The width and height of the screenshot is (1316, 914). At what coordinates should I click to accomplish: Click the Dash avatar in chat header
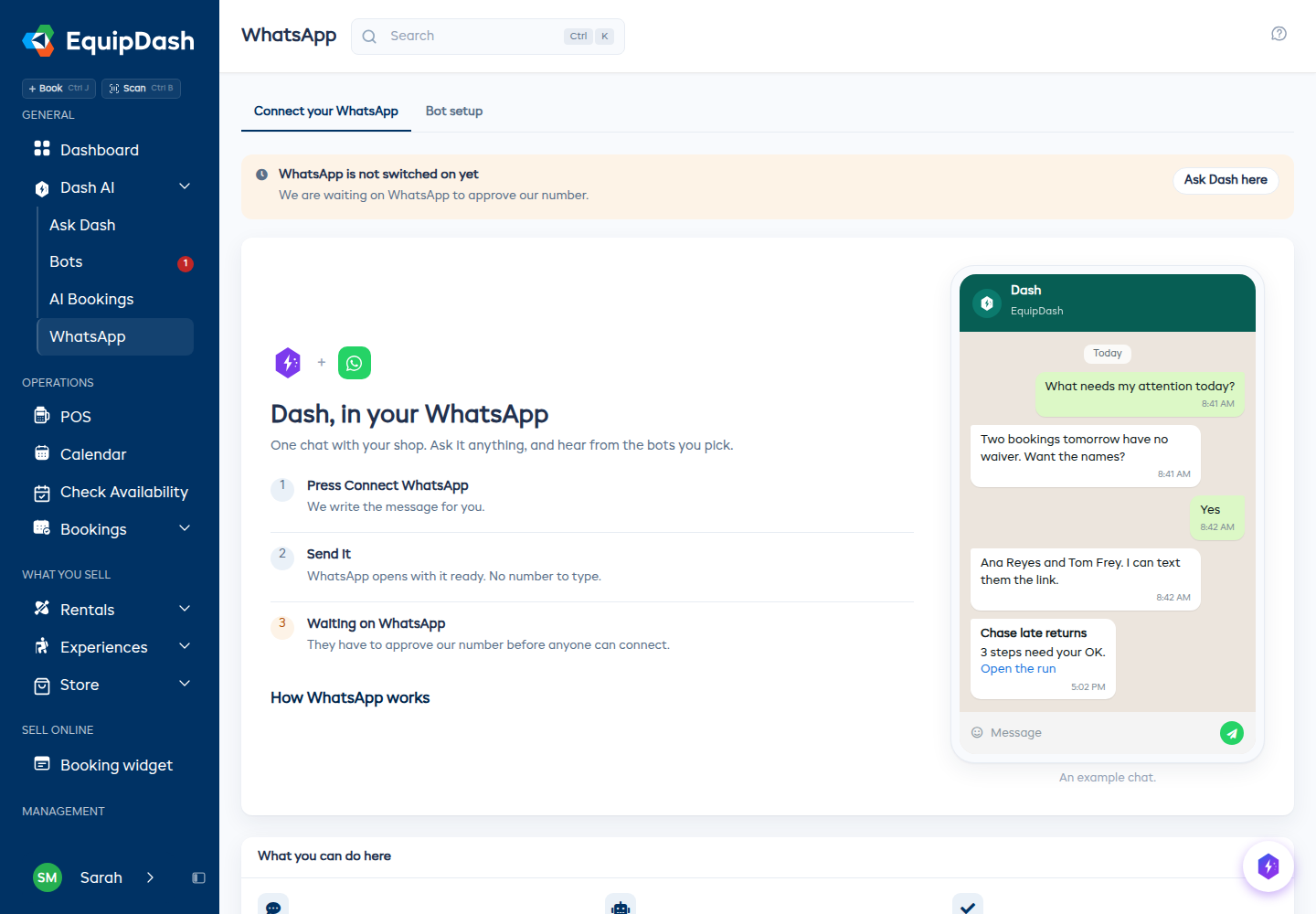(x=987, y=303)
